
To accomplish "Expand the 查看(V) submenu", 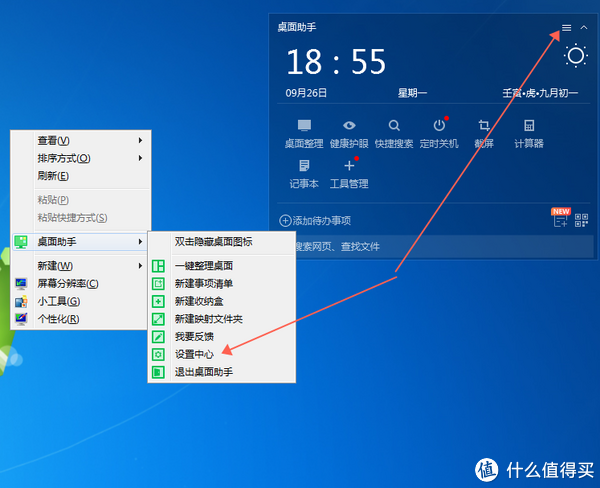I will 81,140.
